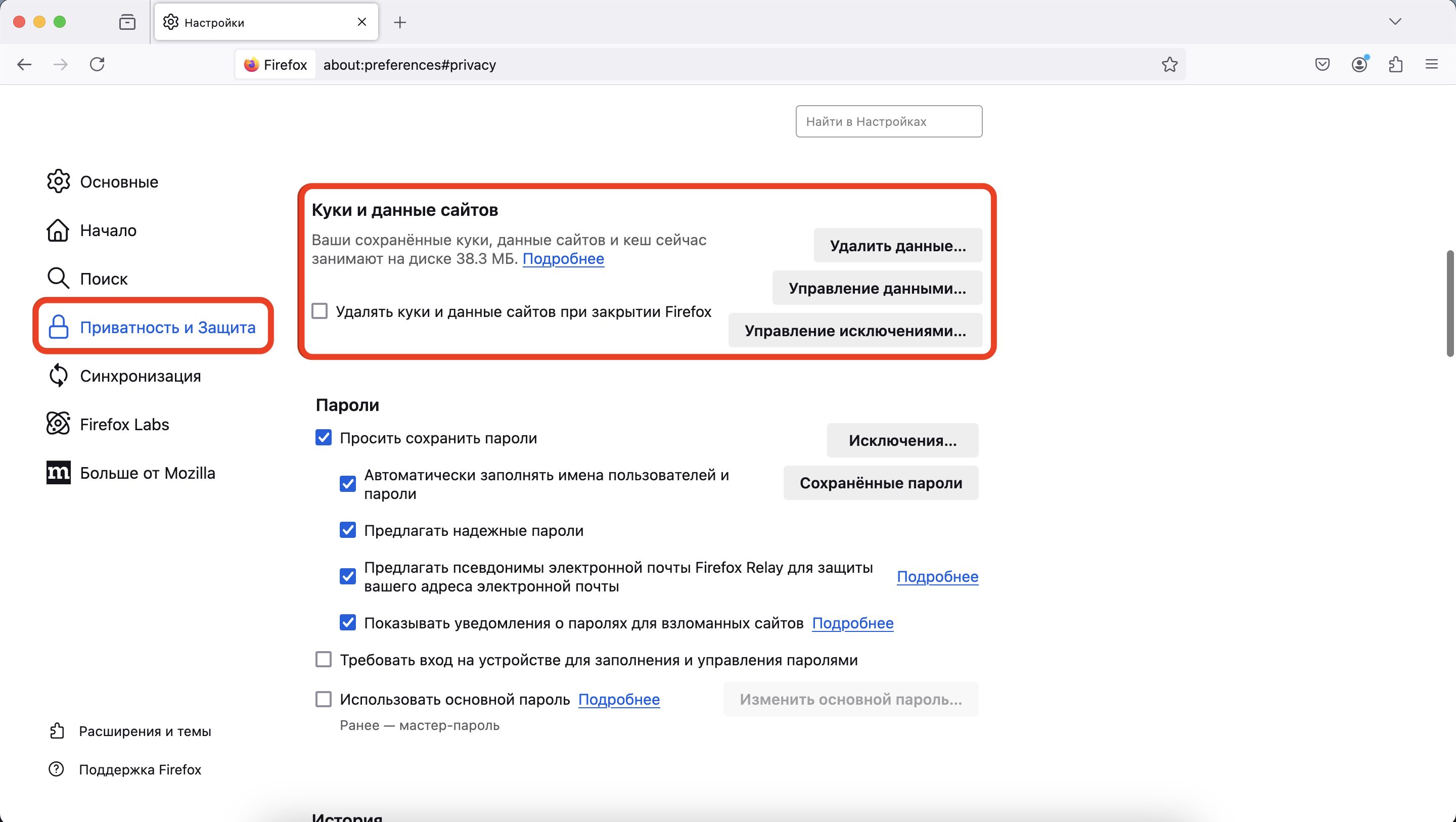
Task: Click the forward navigation arrow
Action: pos(61,64)
